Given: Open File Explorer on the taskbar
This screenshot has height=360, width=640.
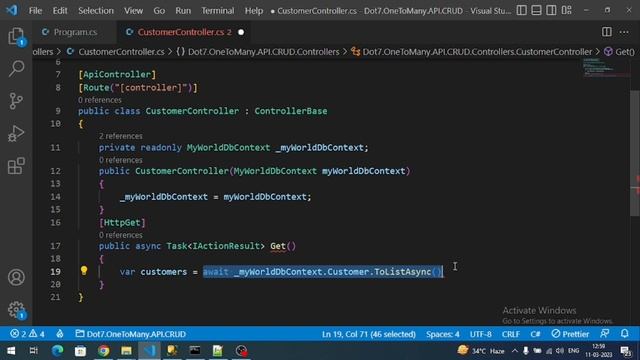Looking at the screenshot, I should pos(126,351).
